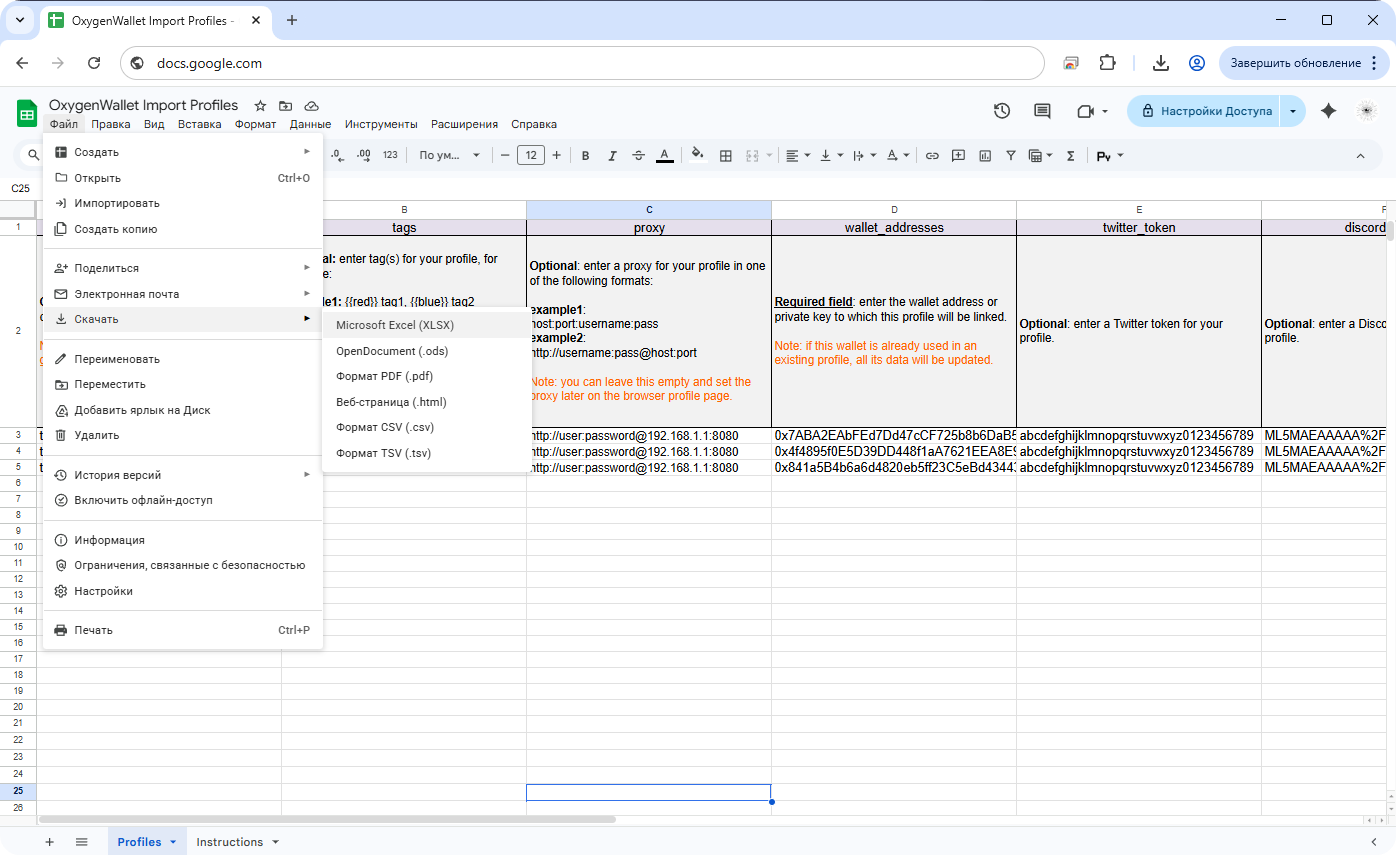The height and width of the screenshot is (855, 1396).
Task: Open the Profiles sheet tab arrow menu
Action: click(172, 842)
